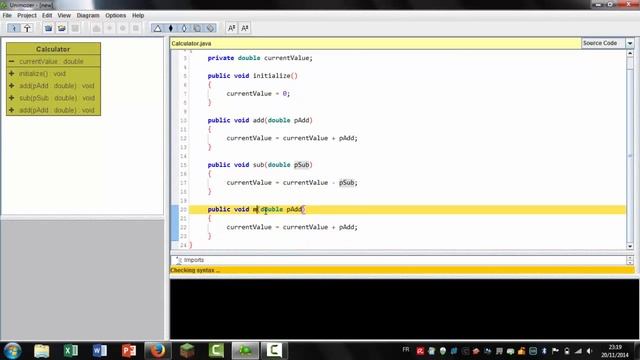Viewport: 640px width, 360px height.
Task: Click line 'currentValue = 0;'
Action: pyautogui.click(x=258, y=93)
